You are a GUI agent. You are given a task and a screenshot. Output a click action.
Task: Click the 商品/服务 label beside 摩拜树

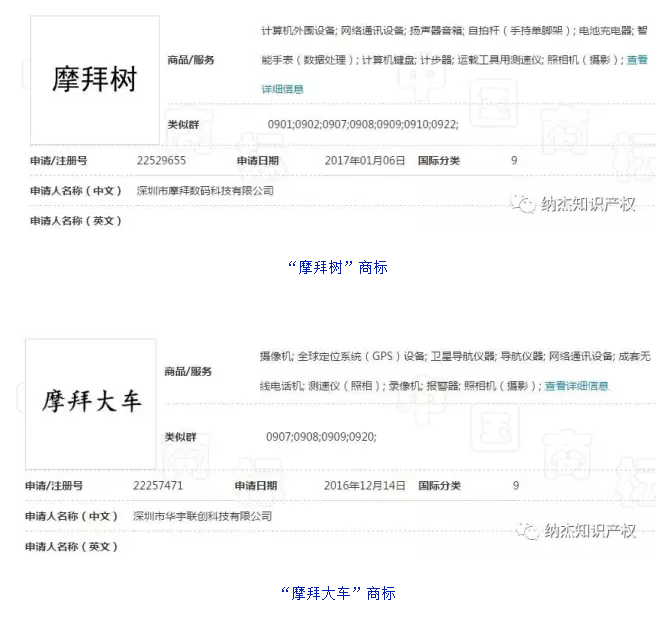tap(190, 60)
